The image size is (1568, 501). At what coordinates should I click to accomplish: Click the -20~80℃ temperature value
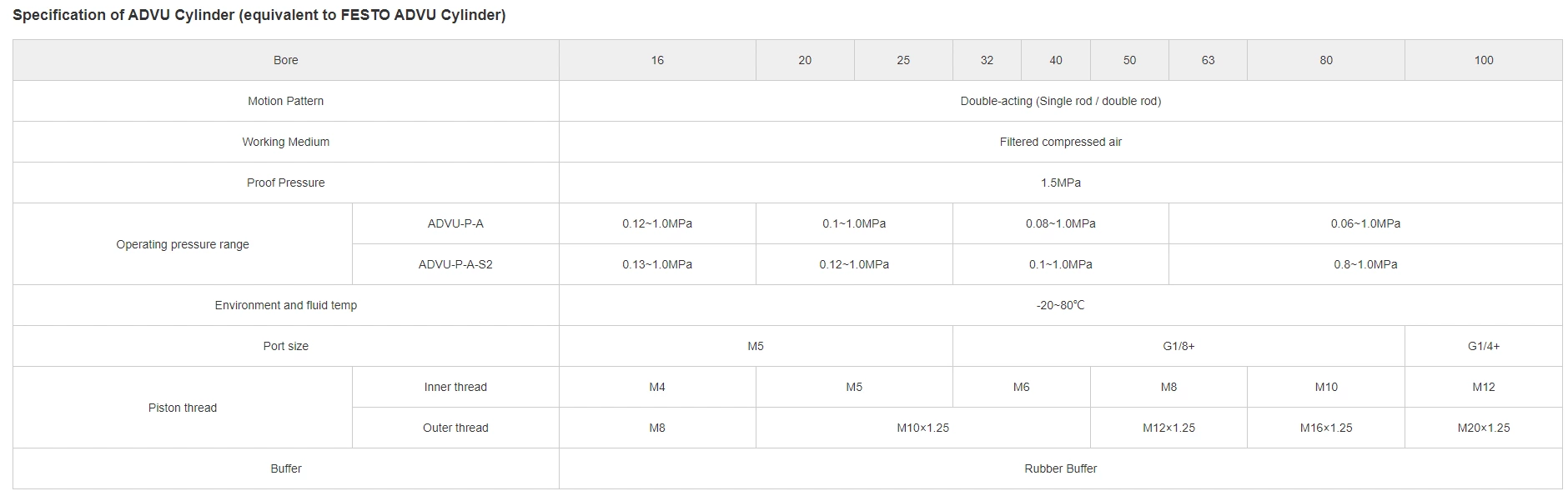coord(1060,305)
